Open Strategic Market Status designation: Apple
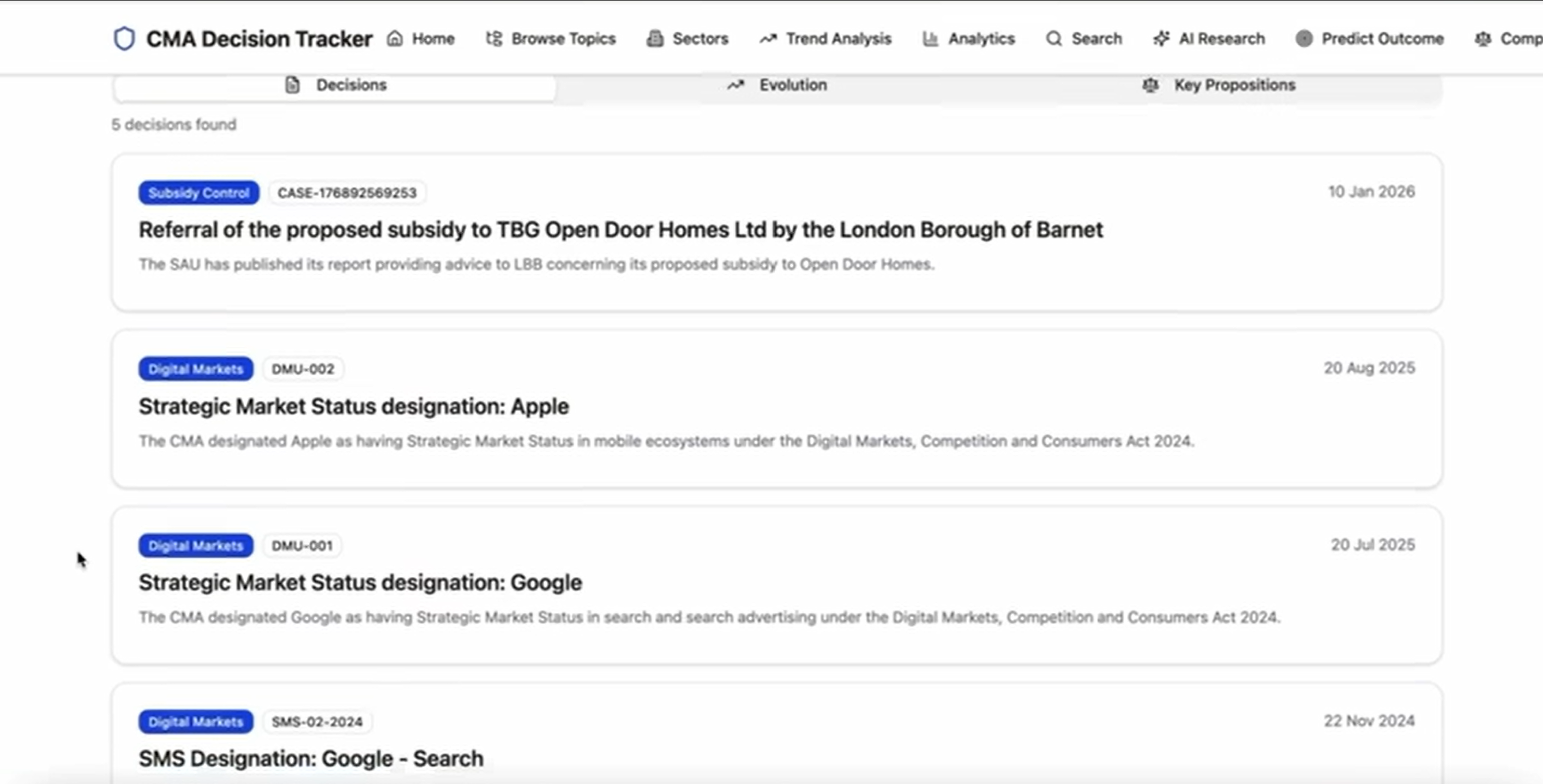1543x784 pixels. coord(353,407)
